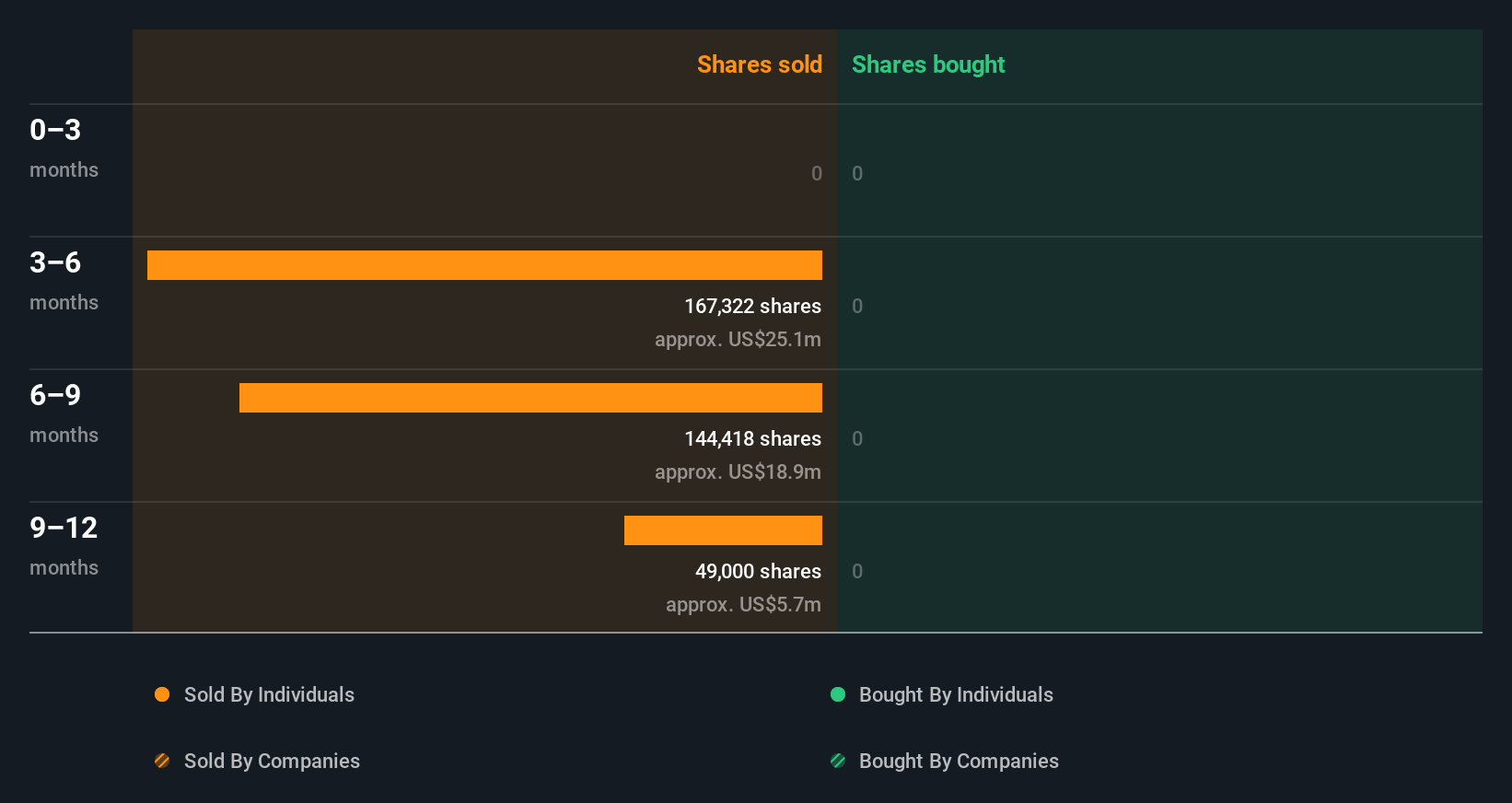This screenshot has width=1512, height=803.
Task: Click the 3–6 months shares bought zero
Action: [857, 307]
